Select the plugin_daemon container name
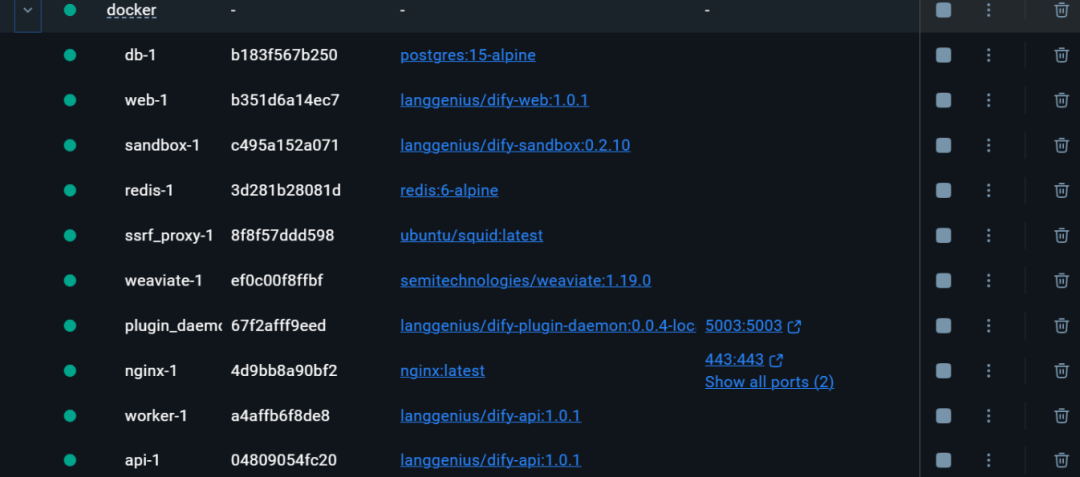Image resolution: width=1080 pixels, height=477 pixels. [173, 326]
